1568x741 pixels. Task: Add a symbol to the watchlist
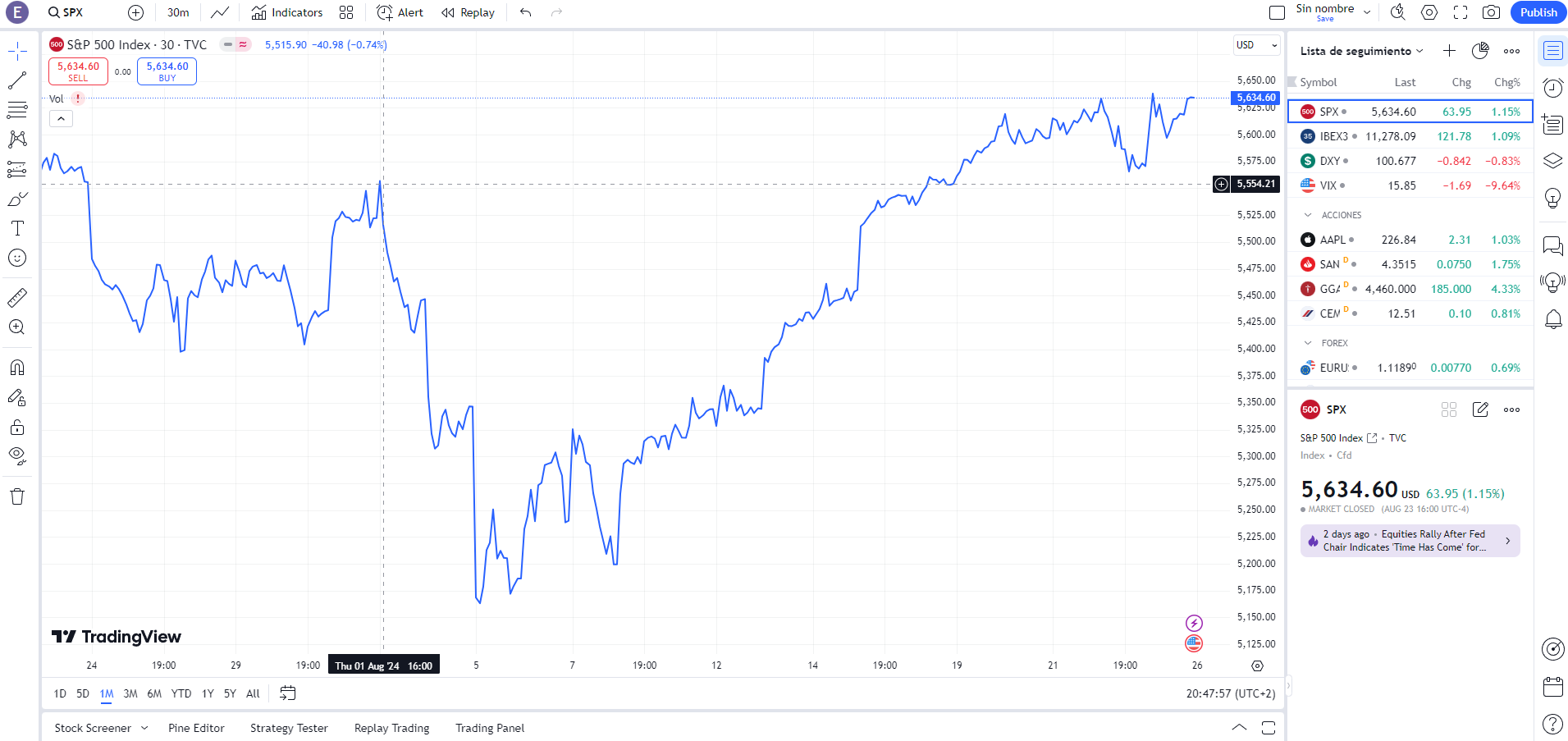click(x=1450, y=51)
